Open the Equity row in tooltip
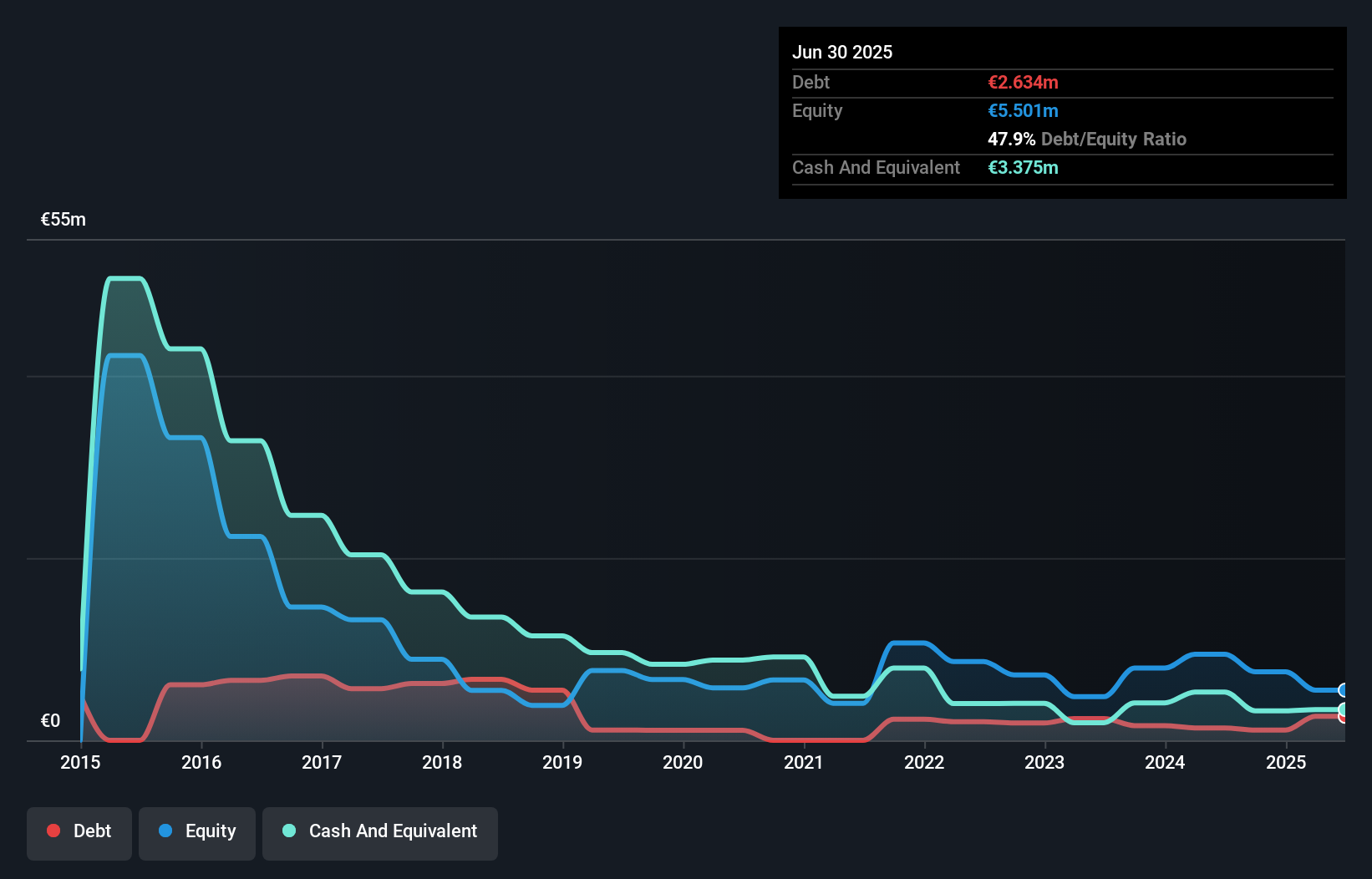Viewport: 1372px width, 879px height. [817, 110]
